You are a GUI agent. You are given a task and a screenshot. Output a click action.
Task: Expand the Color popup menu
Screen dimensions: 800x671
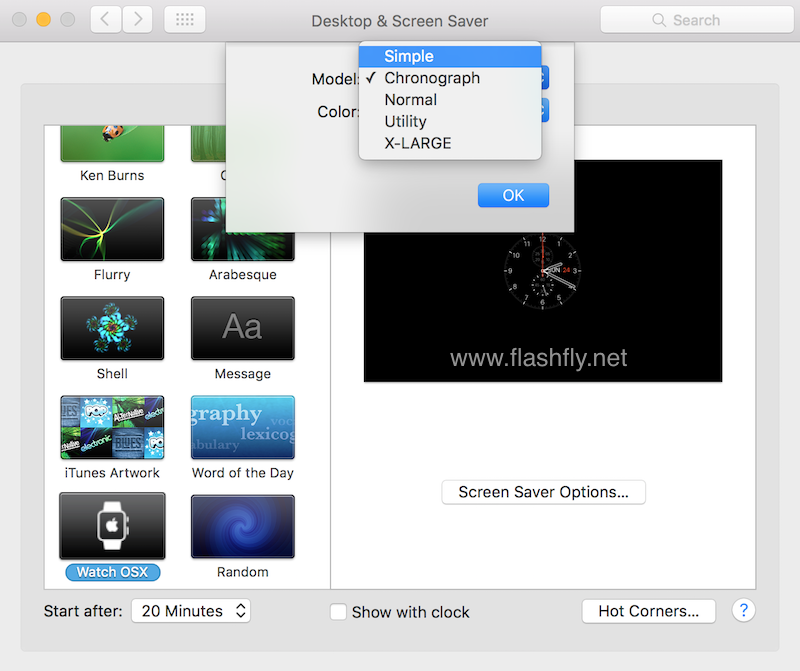coord(541,111)
